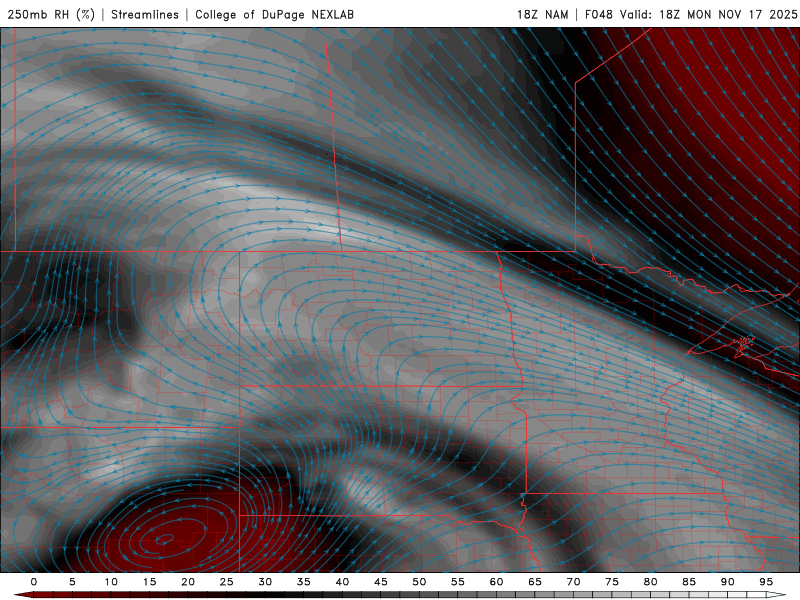Select the "95" scale label

766,582
